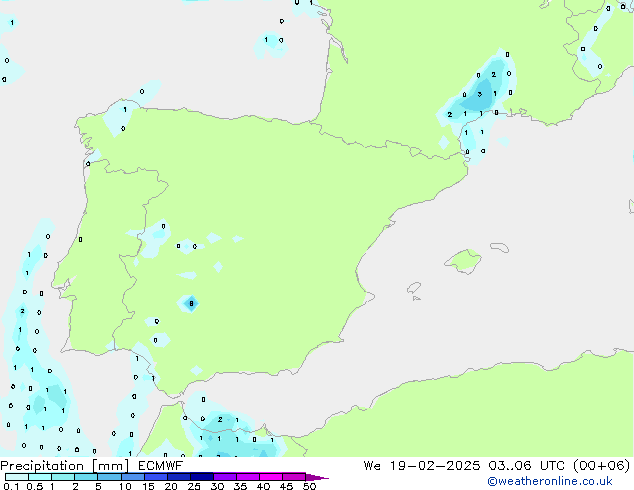Viewport: 634px width, 490px height.
Task: Click the 0.5 to 1 mm legend swatch
Action: pyautogui.click(x=40, y=477)
